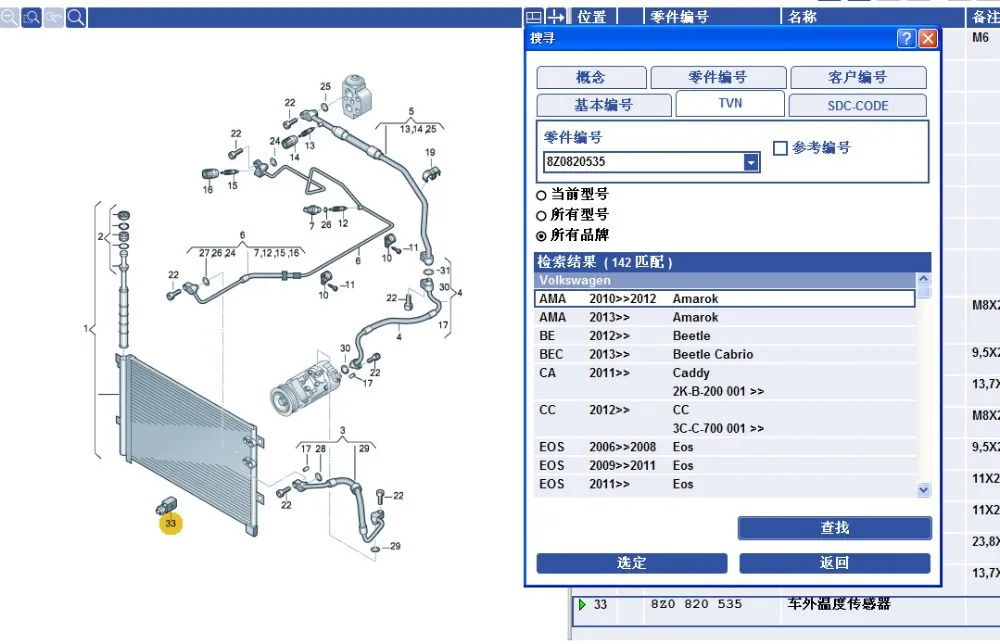Screen dimensions: 1000x644
Task: Switch to the 客户编号 tab
Action: pos(858,77)
